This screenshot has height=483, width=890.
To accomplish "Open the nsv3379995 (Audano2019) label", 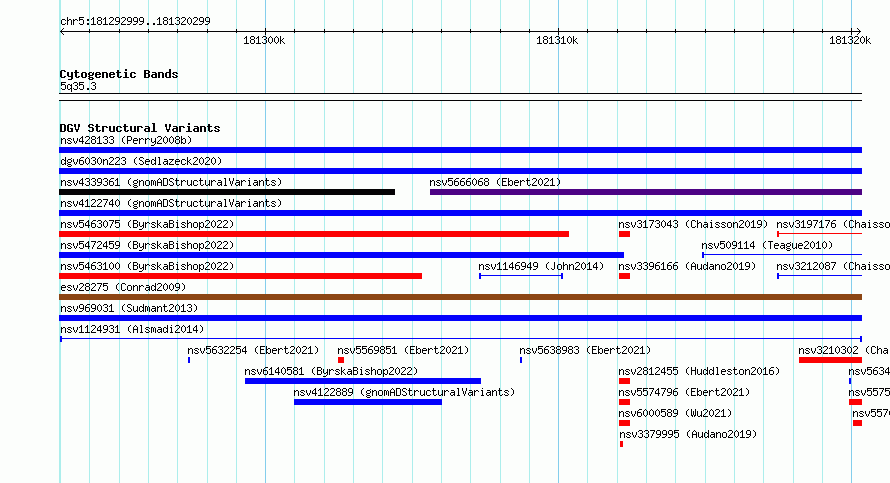I will pyautogui.click(x=688, y=434).
